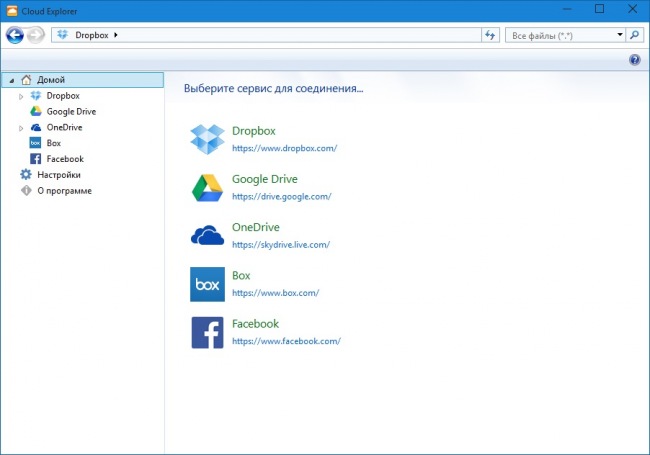Click the home icon beside Домой
Image resolution: width=650 pixels, height=455 pixels.
pos(26,80)
